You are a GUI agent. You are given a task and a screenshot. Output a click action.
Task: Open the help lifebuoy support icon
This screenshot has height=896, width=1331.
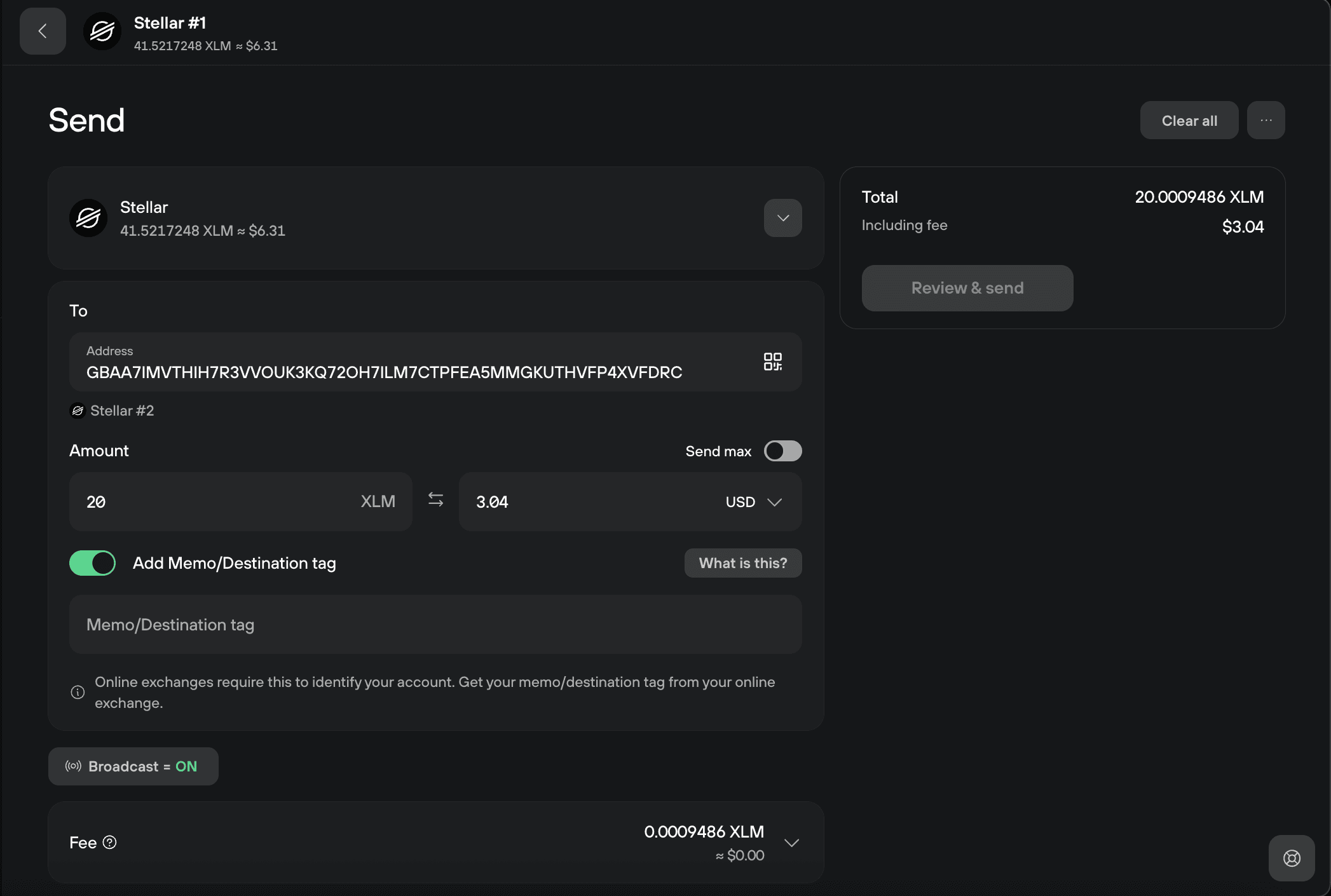pyautogui.click(x=1292, y=858)
